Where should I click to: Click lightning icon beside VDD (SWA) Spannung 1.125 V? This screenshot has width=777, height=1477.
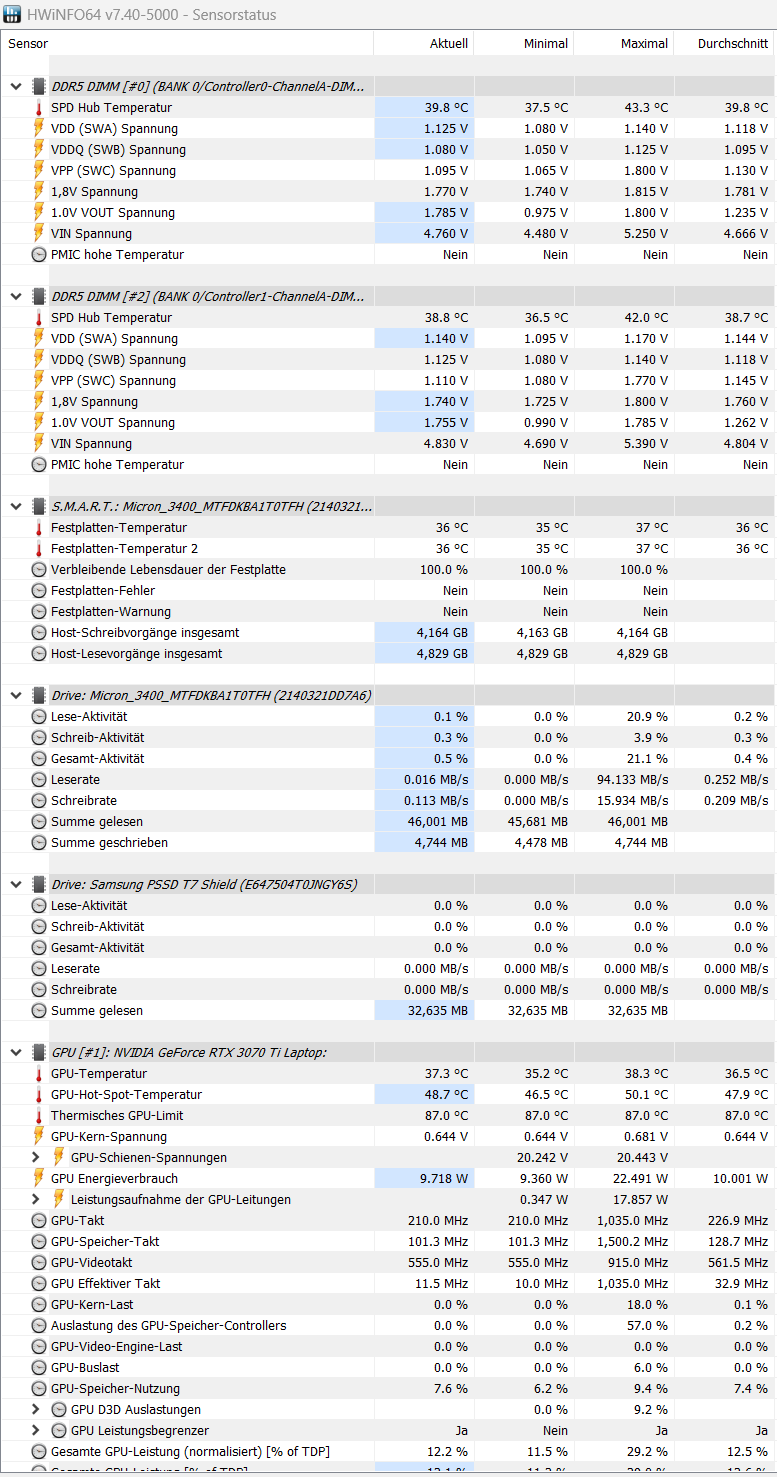point(39,129)
